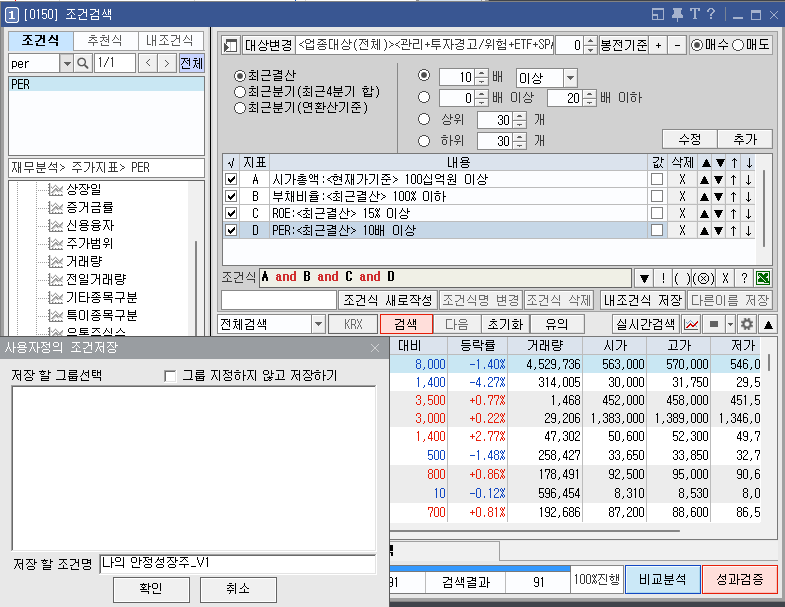
Task: Close the 사용자정의 조건저장 dialog
Action: pos(375,348)
